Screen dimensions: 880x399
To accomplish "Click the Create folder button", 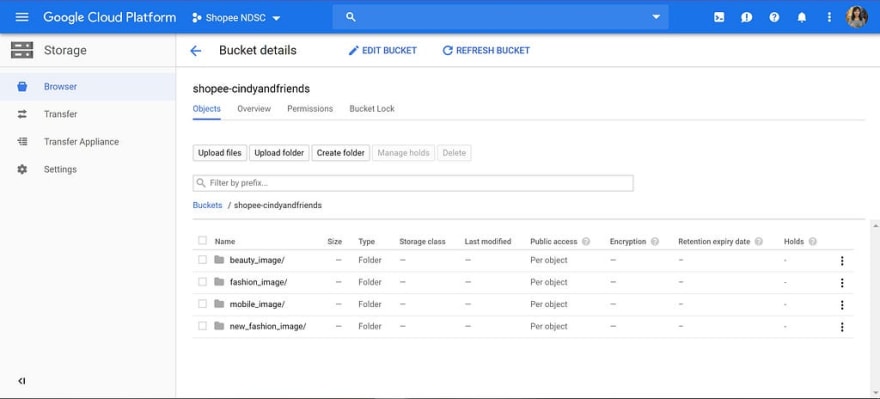I will (341, 153).
